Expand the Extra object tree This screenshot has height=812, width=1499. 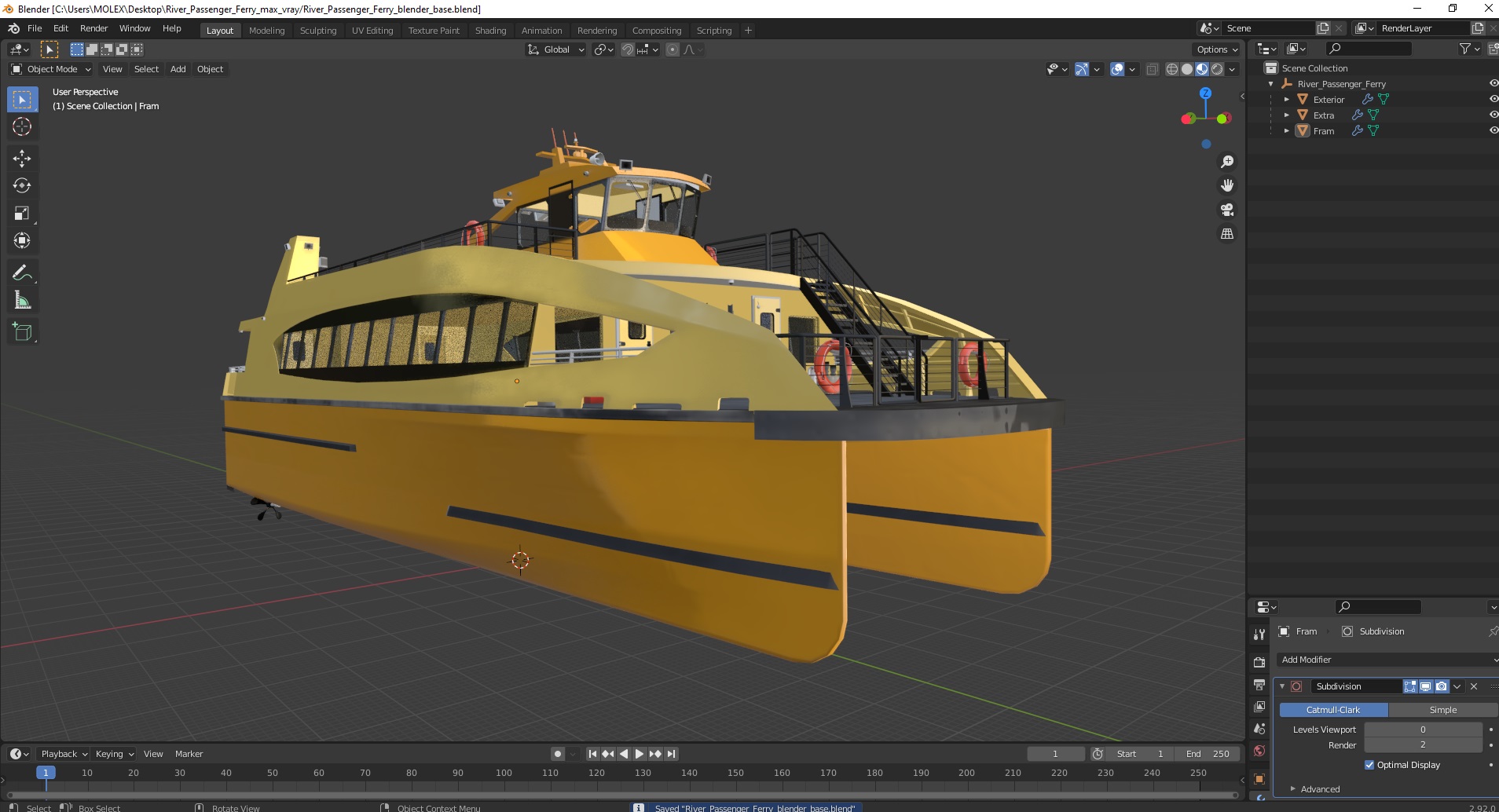1286,115
